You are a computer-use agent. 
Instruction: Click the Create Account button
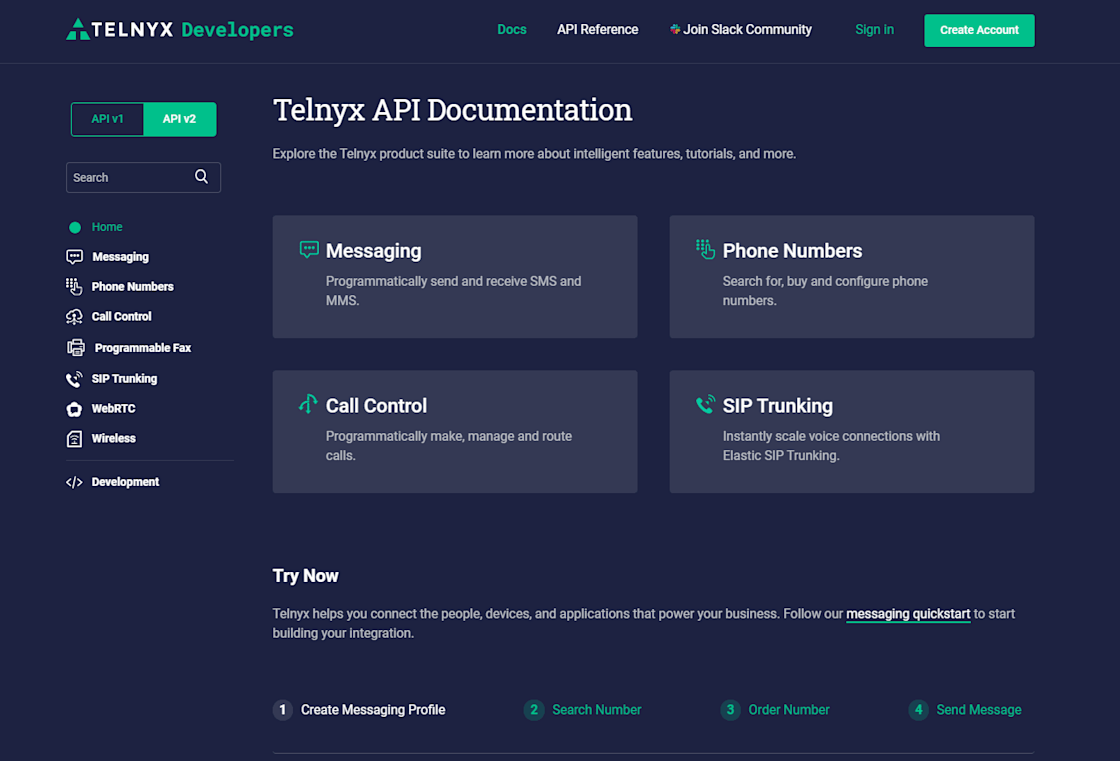(x=979, y=30)
